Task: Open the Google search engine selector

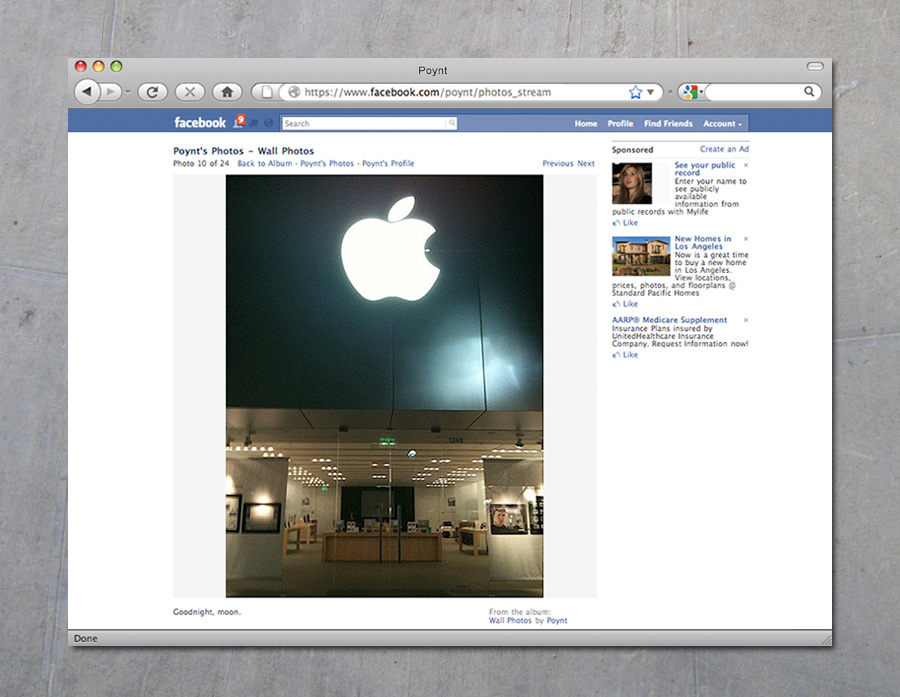Action: tap(692, 92)
